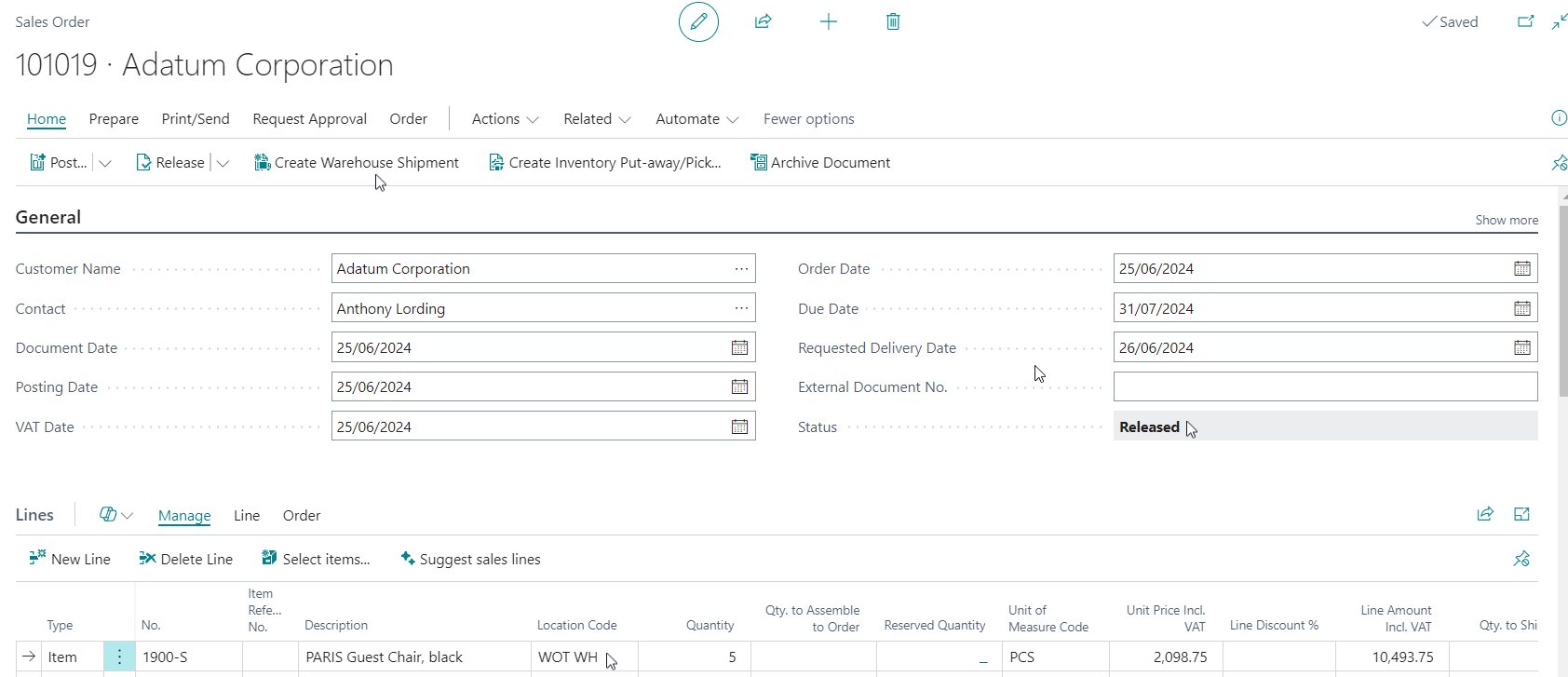Open page in new window icon
This screenshot has height=677, width=1568.
click(x=1525, y=21)
